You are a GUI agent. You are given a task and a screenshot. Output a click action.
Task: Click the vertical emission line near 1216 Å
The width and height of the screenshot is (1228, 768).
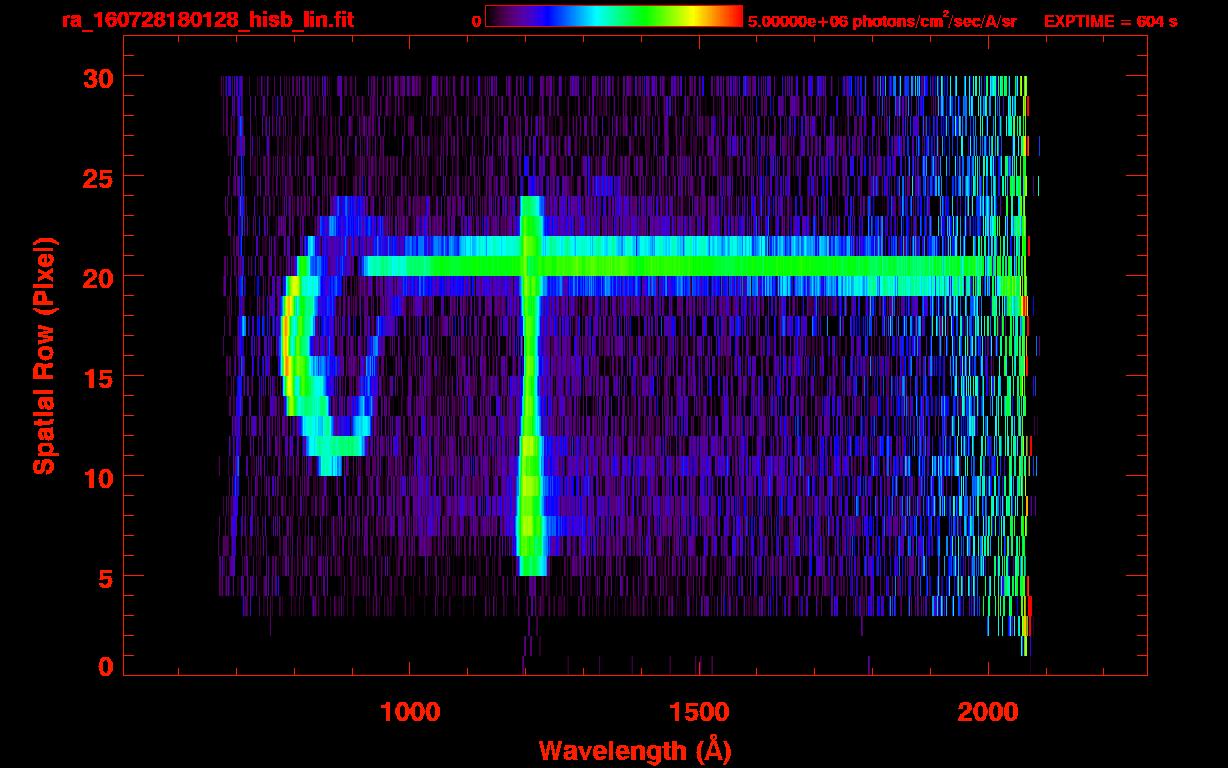pyautogui.click(x=531, y=386)
